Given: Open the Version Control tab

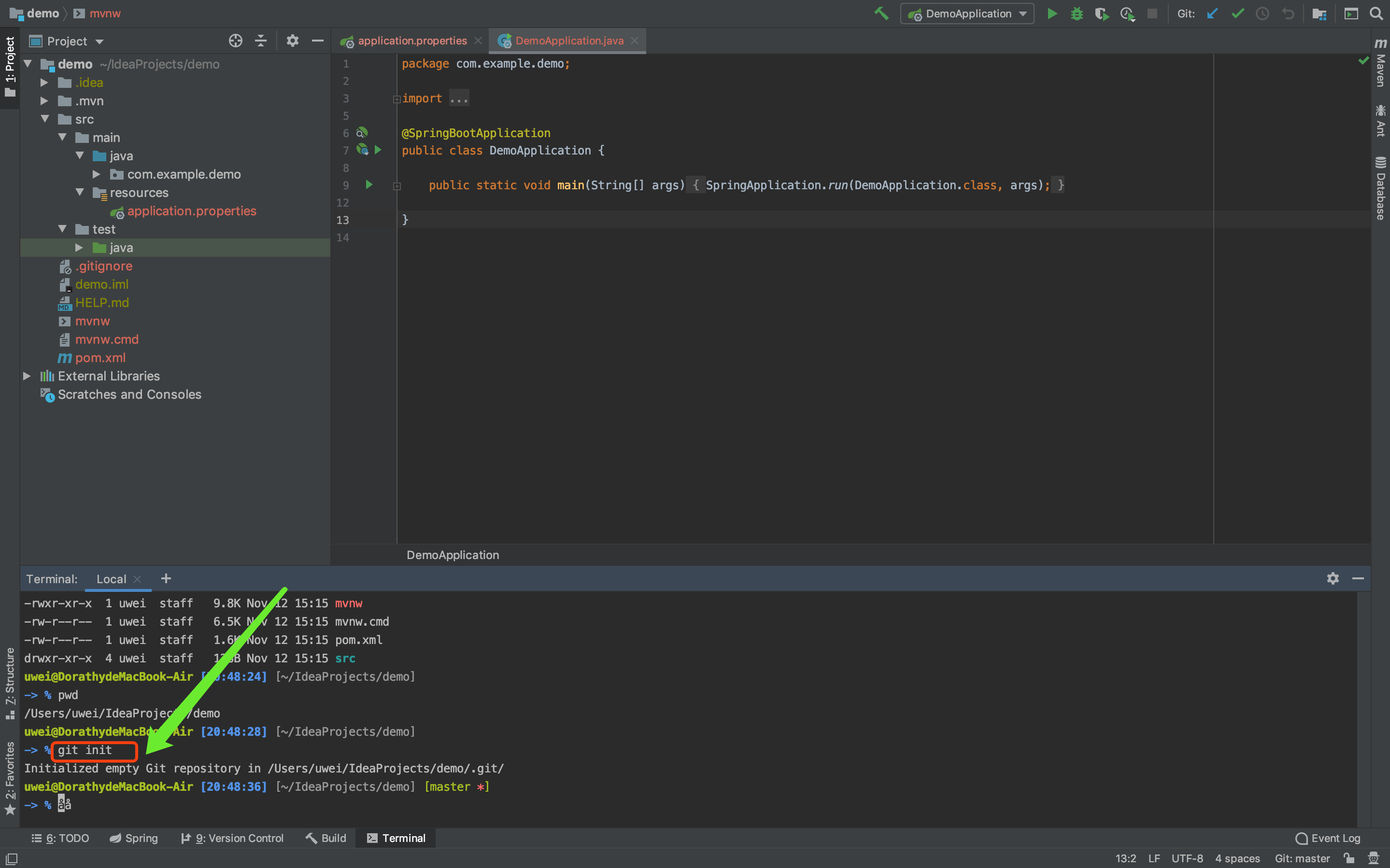Looking at the screenshot, I should pos(232,838).
